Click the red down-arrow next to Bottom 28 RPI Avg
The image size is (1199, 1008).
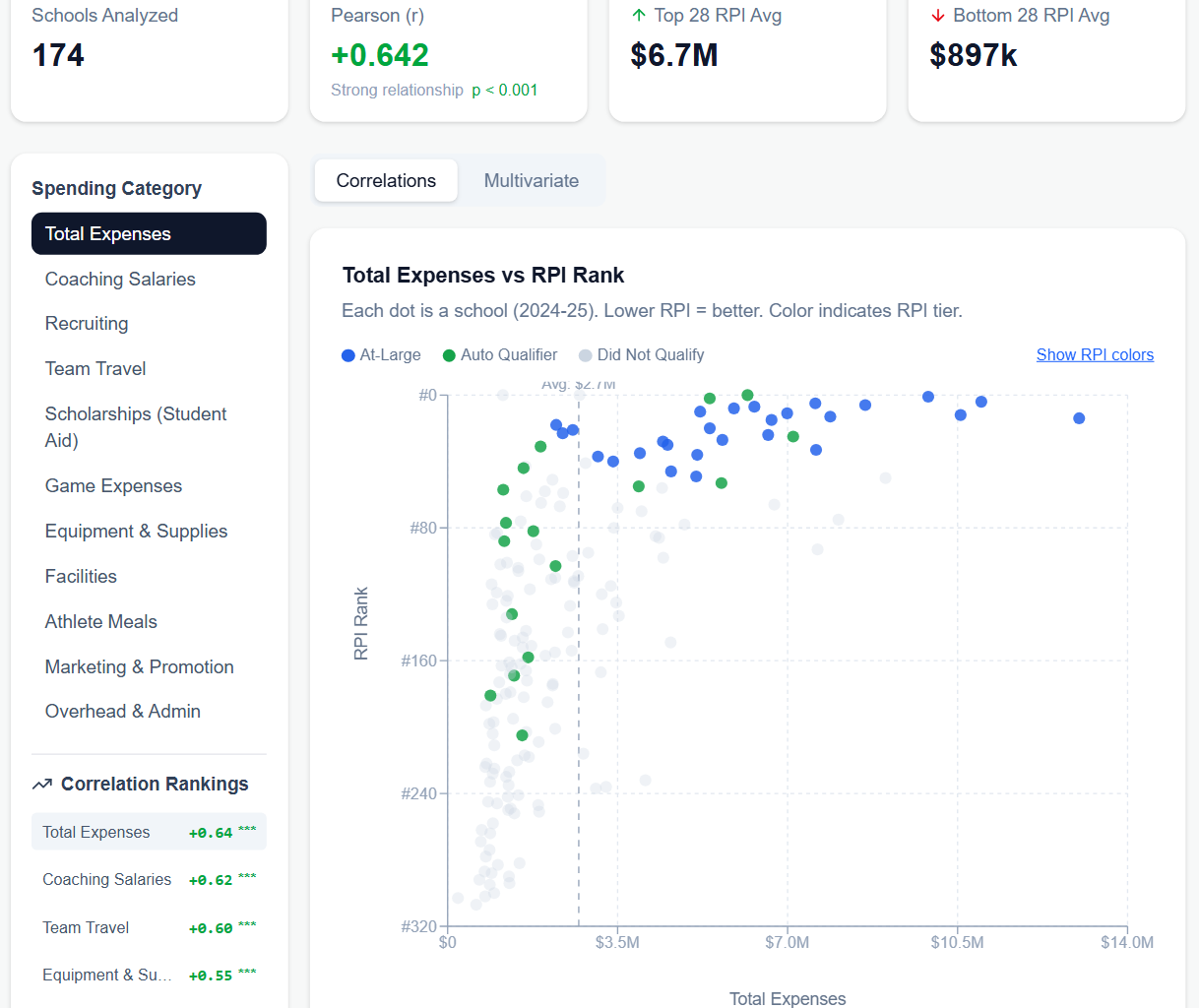point(937,16)
